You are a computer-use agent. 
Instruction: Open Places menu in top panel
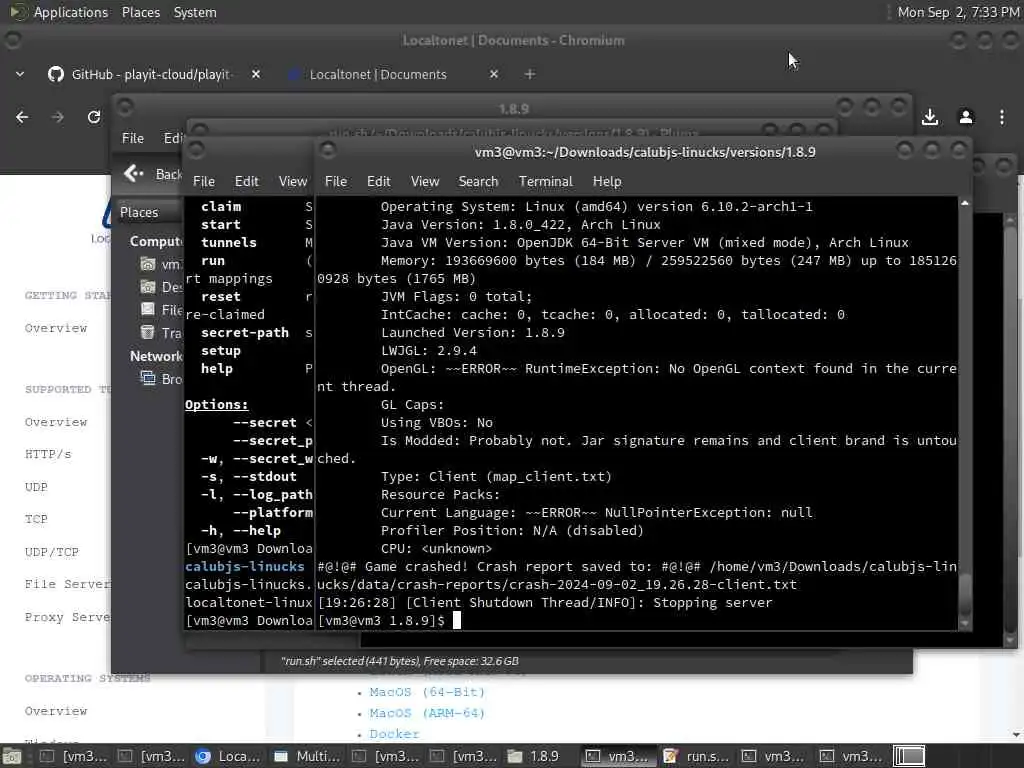coord(140,12)
